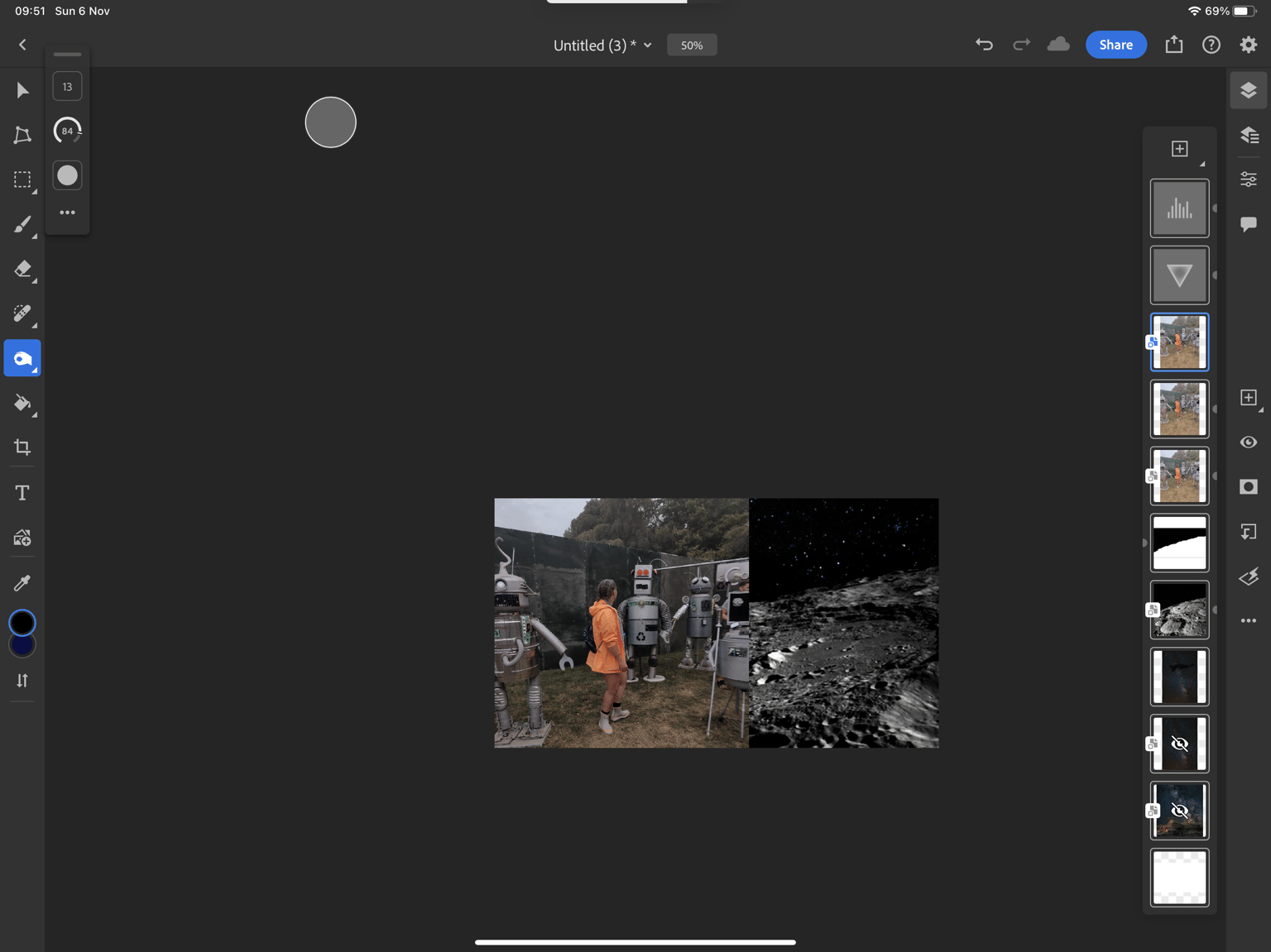The image size is (1271, 952).
Task: Show the first hidden night sky layer
Action: pos(1179,744)
